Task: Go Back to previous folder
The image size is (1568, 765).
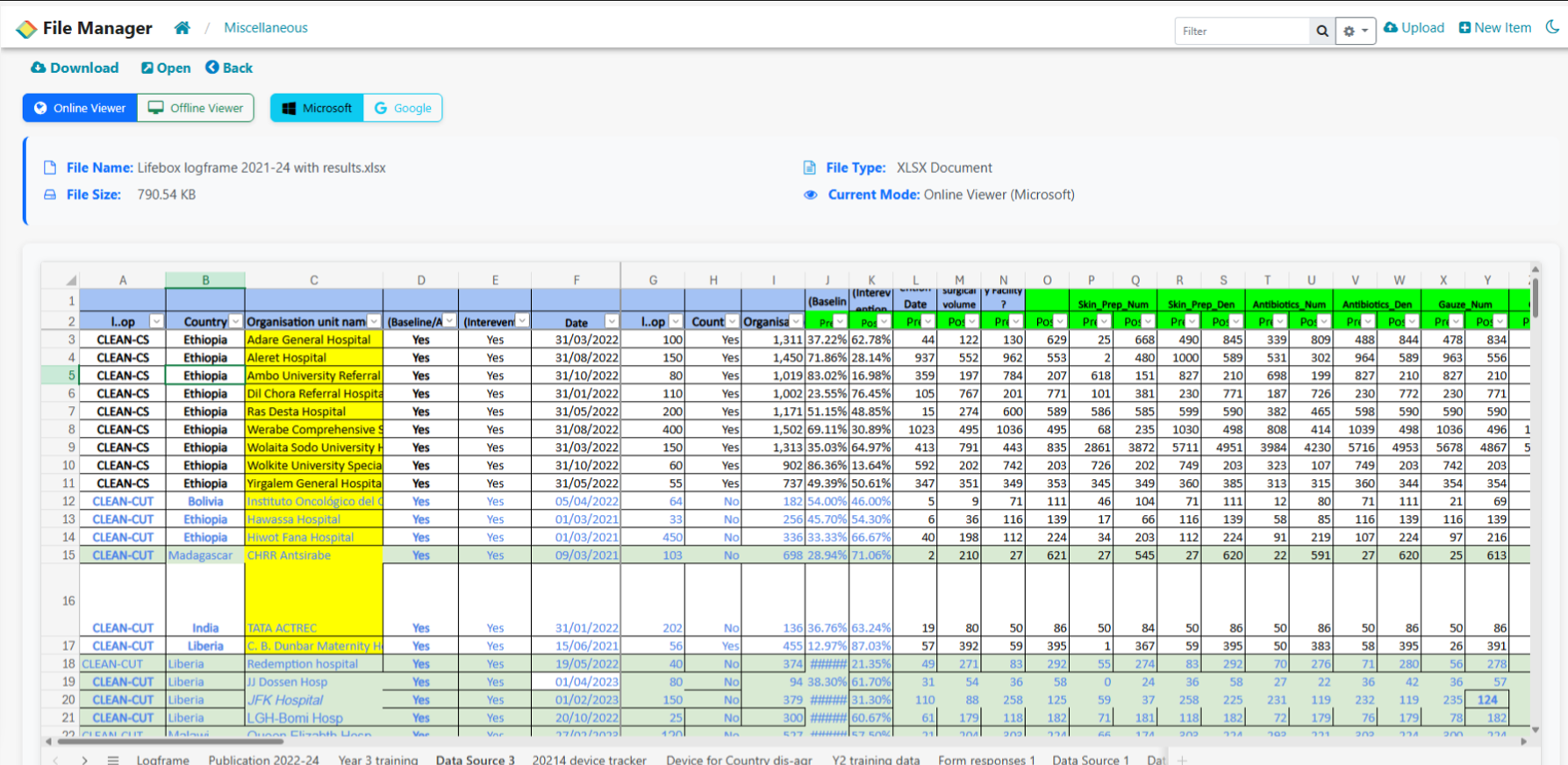Action: click(x=229, y=68)
